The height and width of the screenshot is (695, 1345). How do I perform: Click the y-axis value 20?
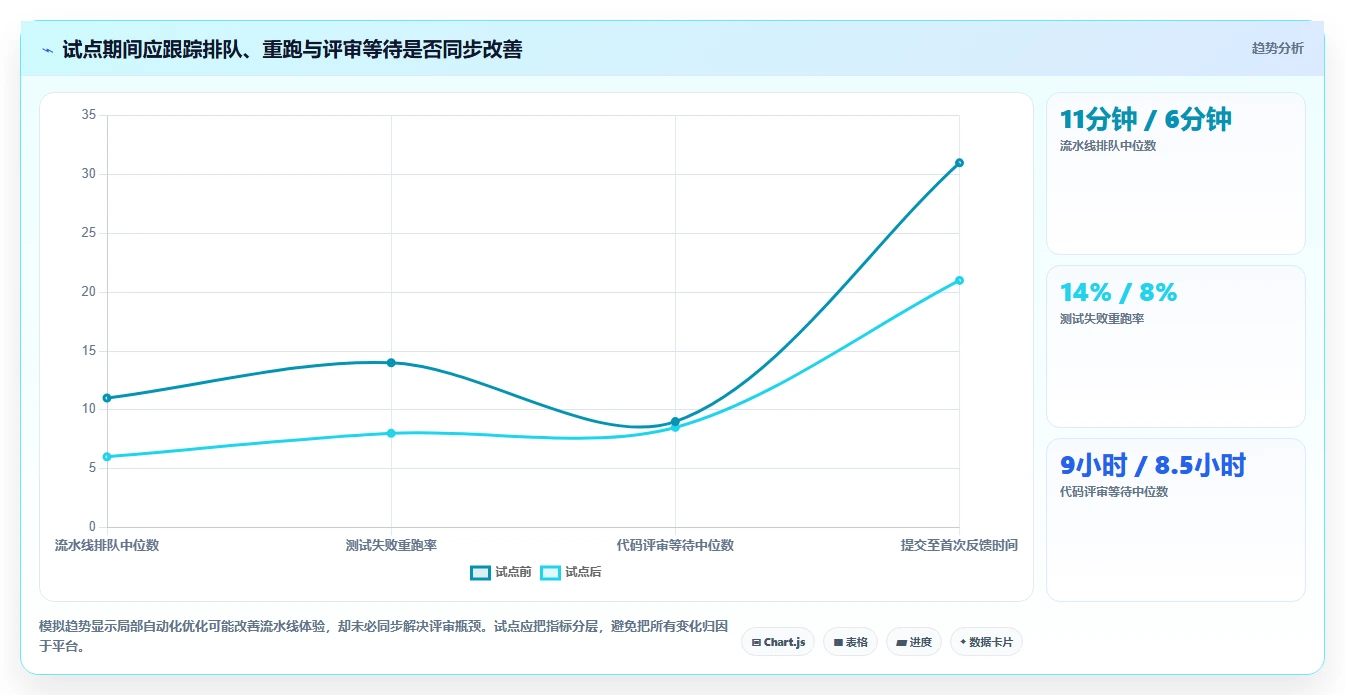88,292
